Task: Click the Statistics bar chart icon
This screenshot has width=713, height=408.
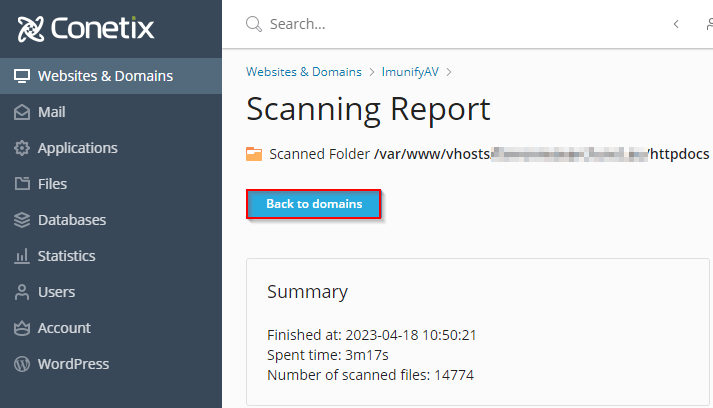Action: click(x=21, y=256)
